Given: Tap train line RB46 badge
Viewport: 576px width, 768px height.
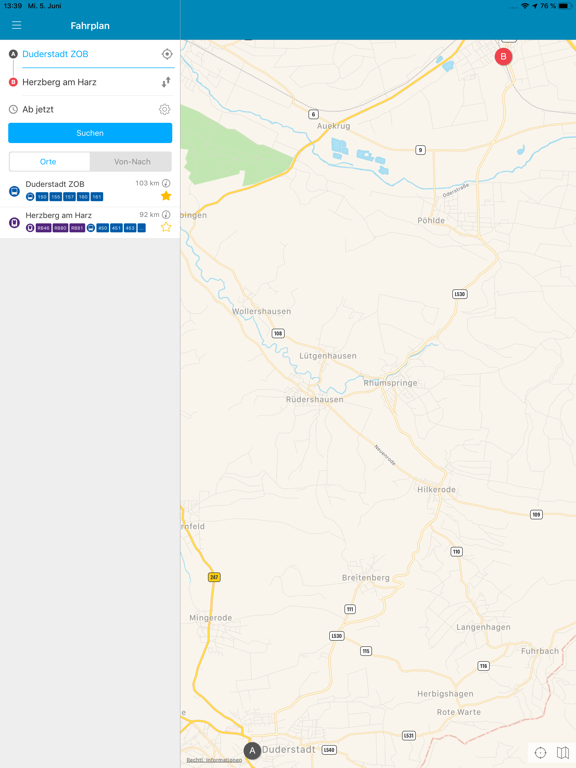Looking at the screenshot, I should [x=44, y=228].
